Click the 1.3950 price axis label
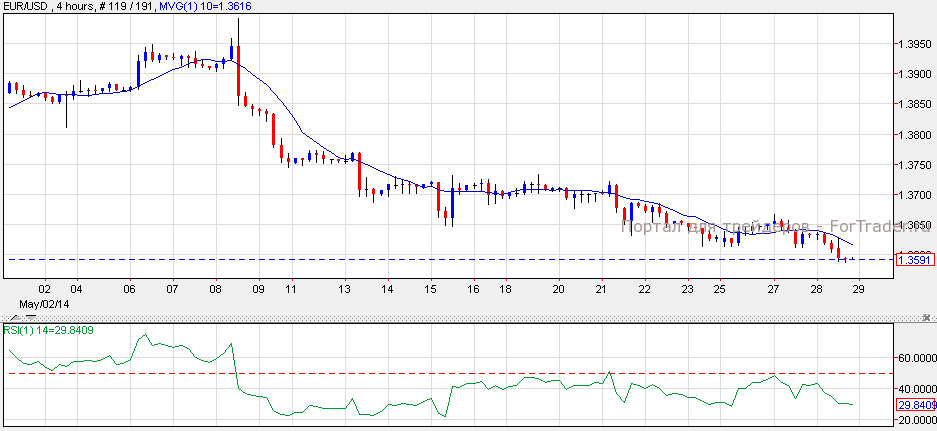Screen dimensions: 937x431 915,44
